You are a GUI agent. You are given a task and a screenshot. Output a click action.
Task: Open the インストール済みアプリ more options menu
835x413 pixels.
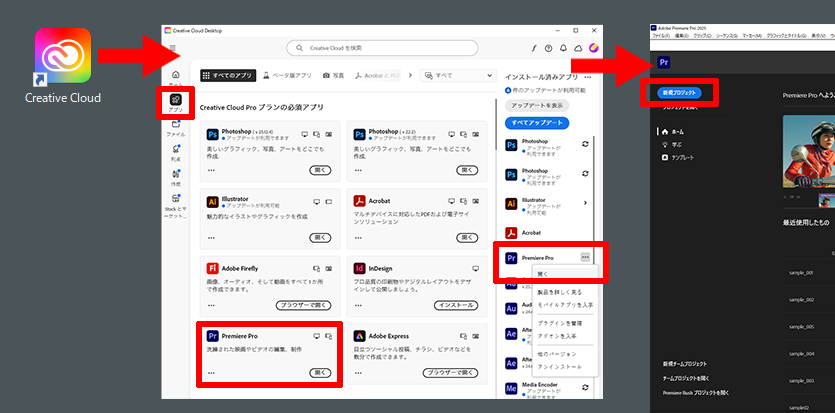coord(588,77)
